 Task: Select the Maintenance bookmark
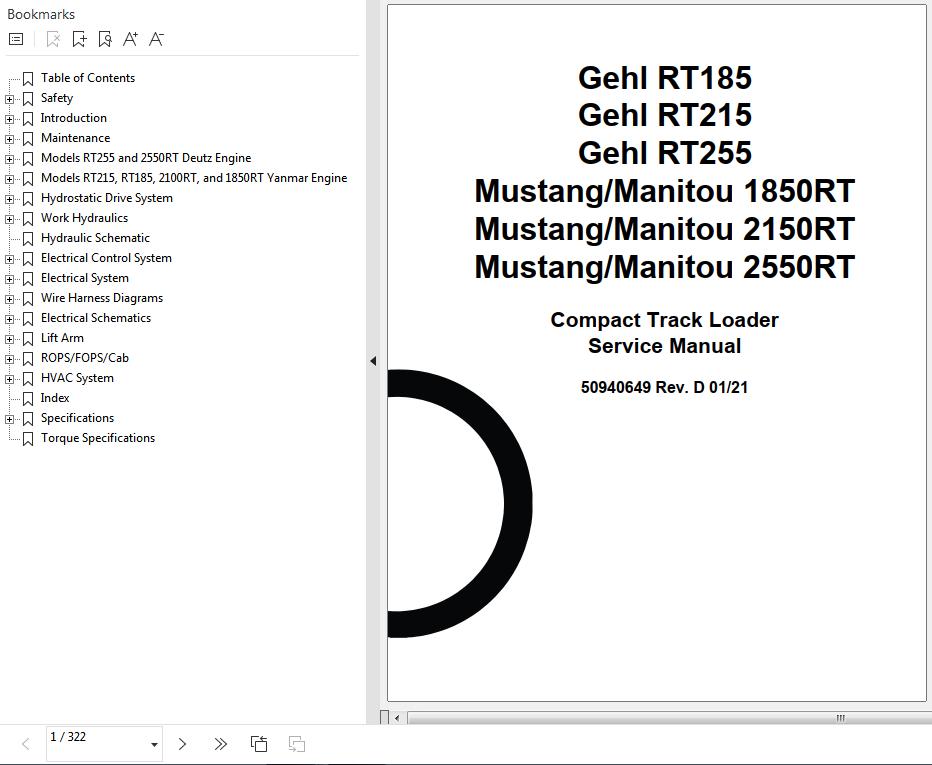click(x=75, y=138)
